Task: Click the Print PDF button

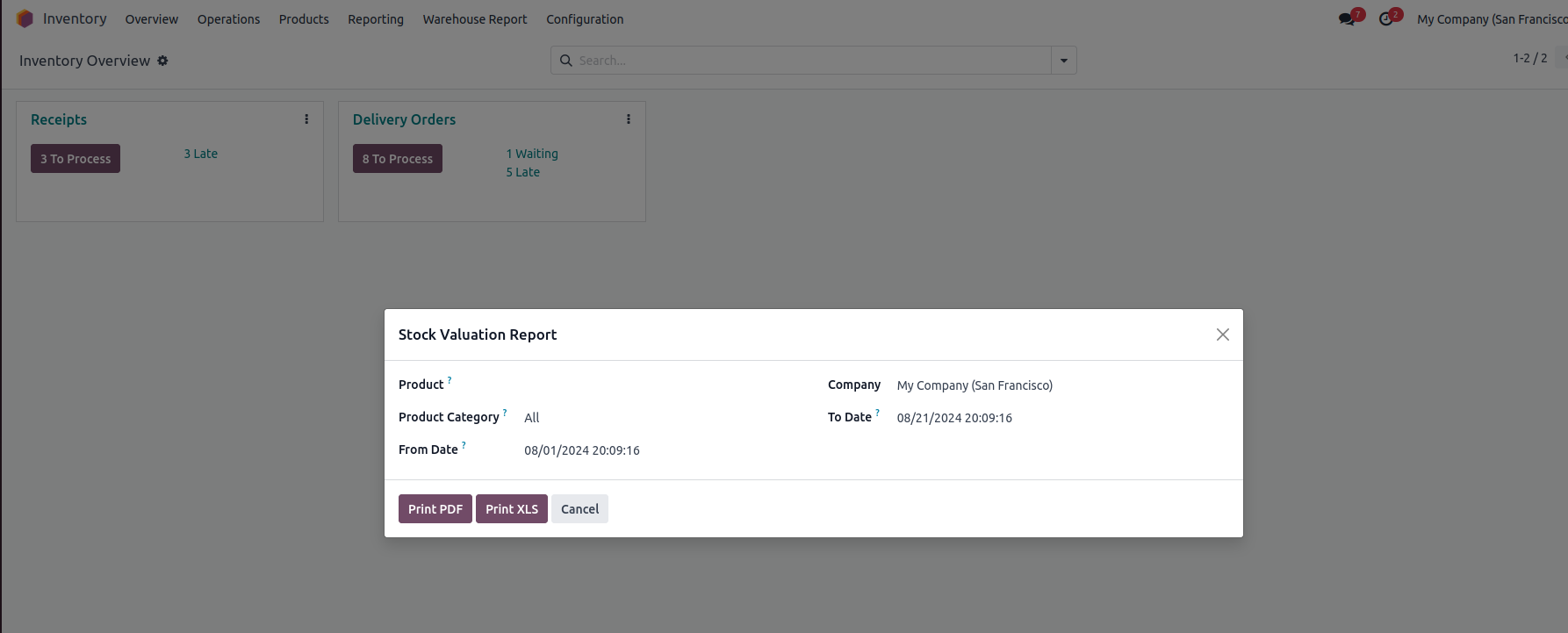Action: point(435,509)
